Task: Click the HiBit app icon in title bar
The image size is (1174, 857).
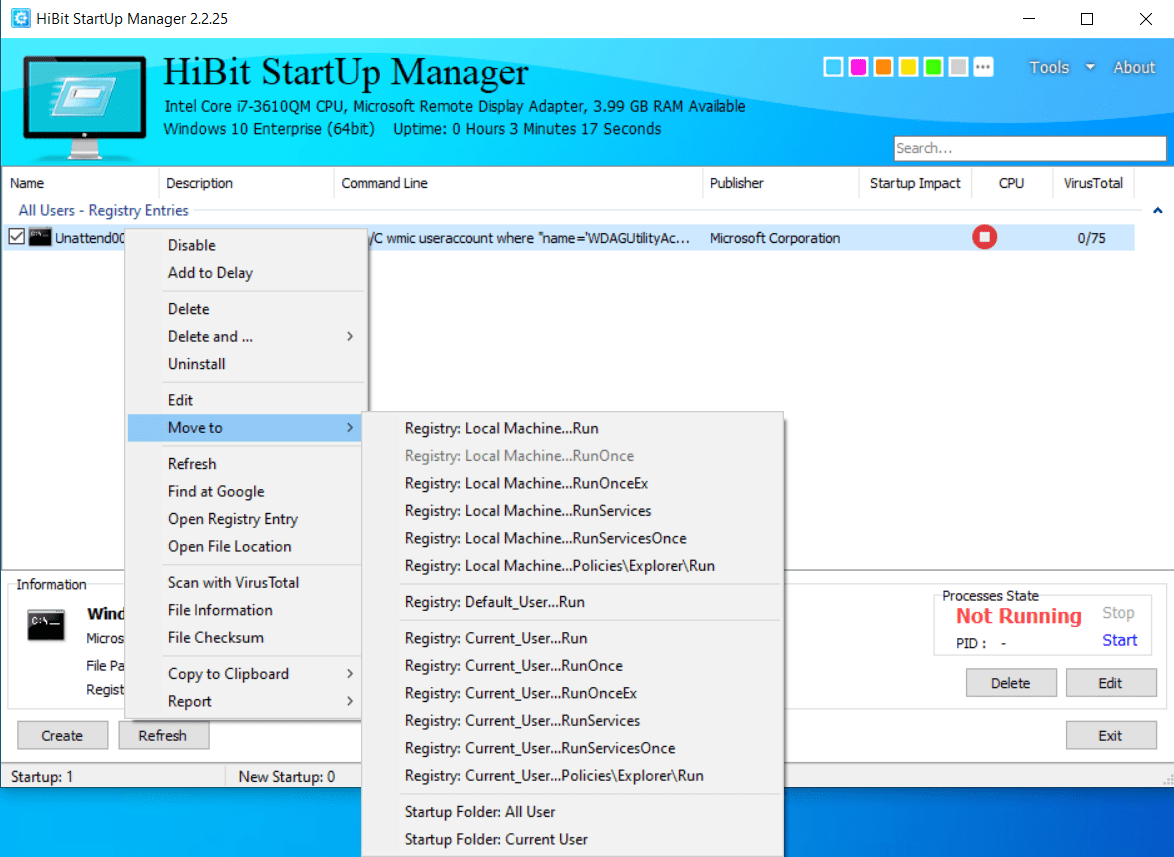Action: (21, 18)
